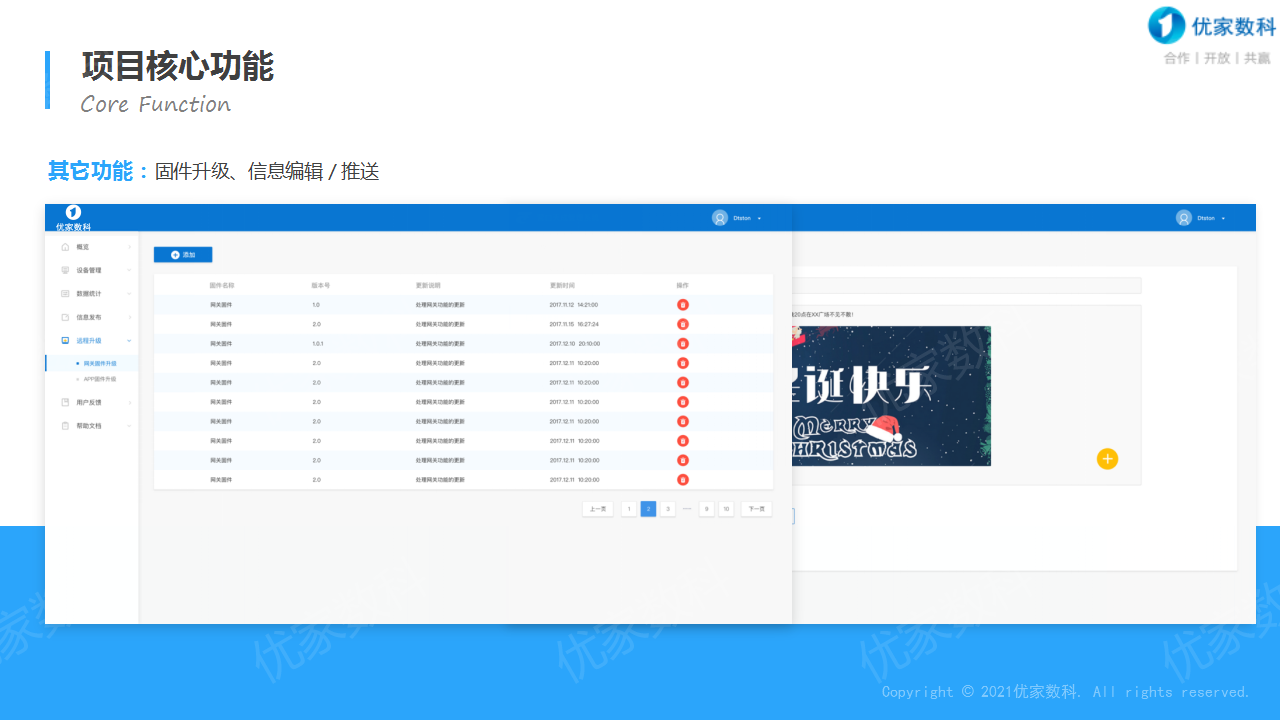Click the 设备管理 monitor icon
The height and width of the screenshot is (720, 1280).
(x=65, y=270)
